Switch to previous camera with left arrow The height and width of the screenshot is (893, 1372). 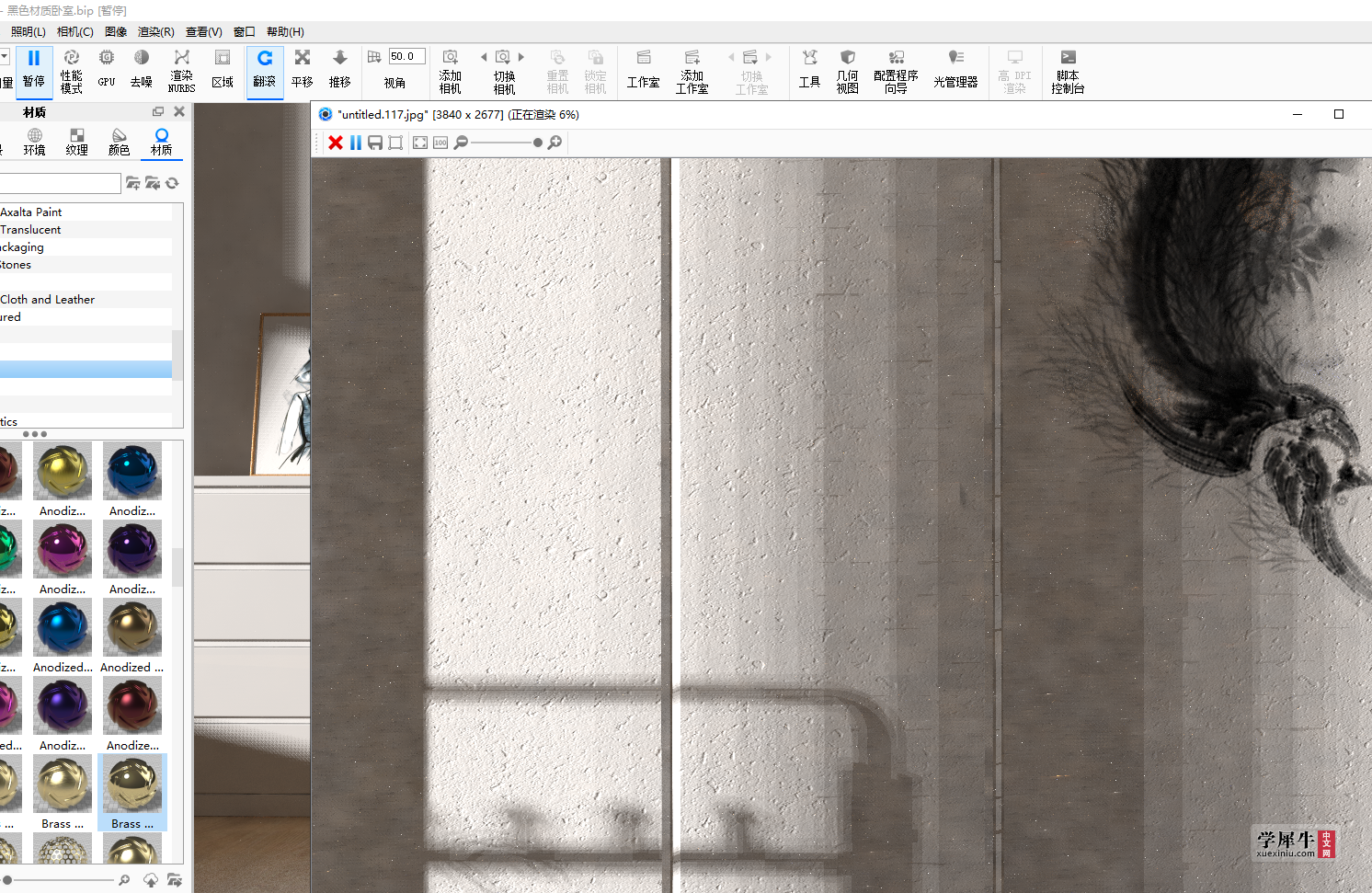coord(484,57)
